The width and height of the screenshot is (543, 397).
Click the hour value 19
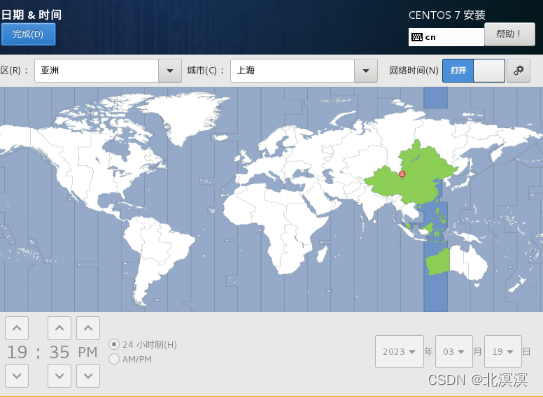[17, 352]
